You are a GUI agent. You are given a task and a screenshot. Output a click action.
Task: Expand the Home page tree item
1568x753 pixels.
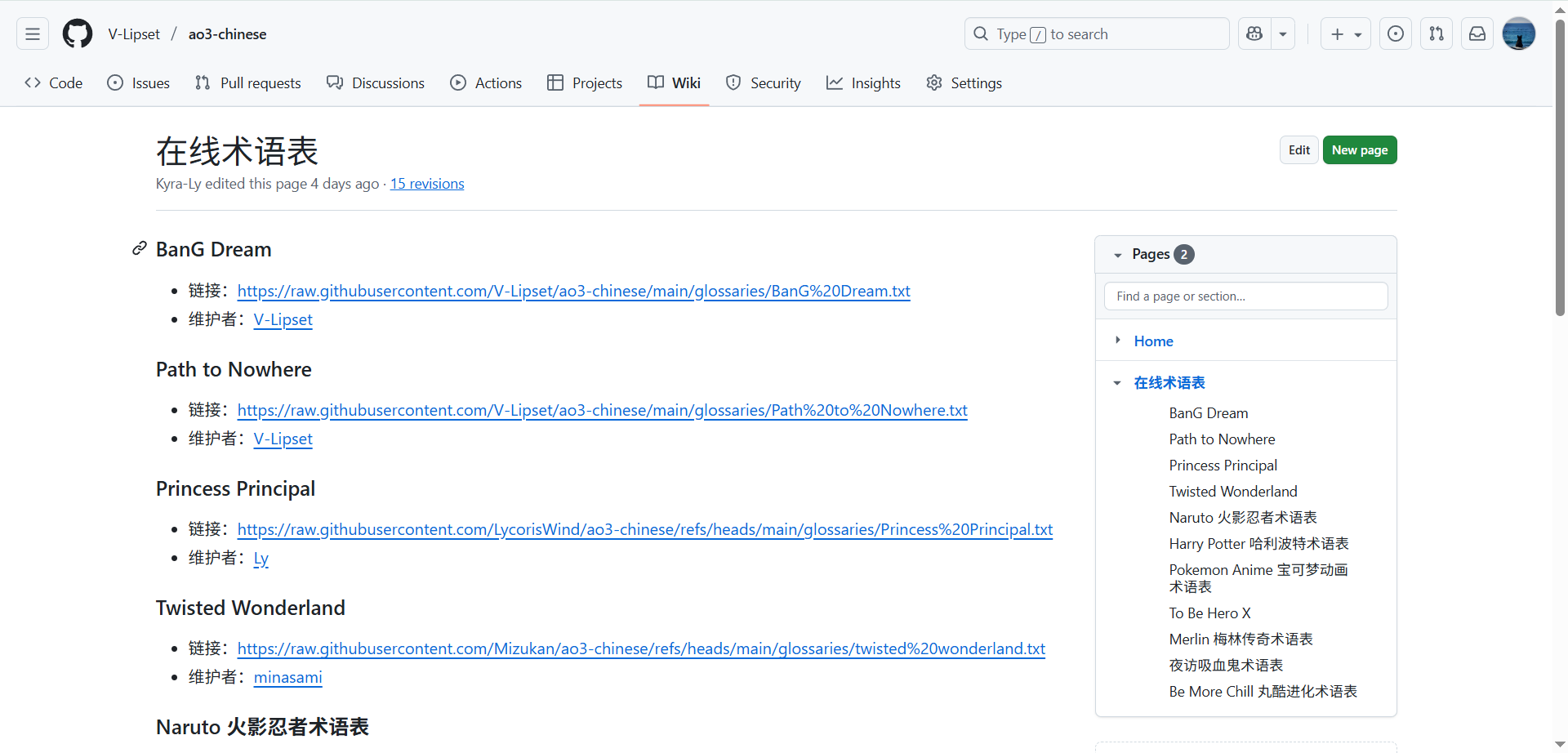[1118, 341]
